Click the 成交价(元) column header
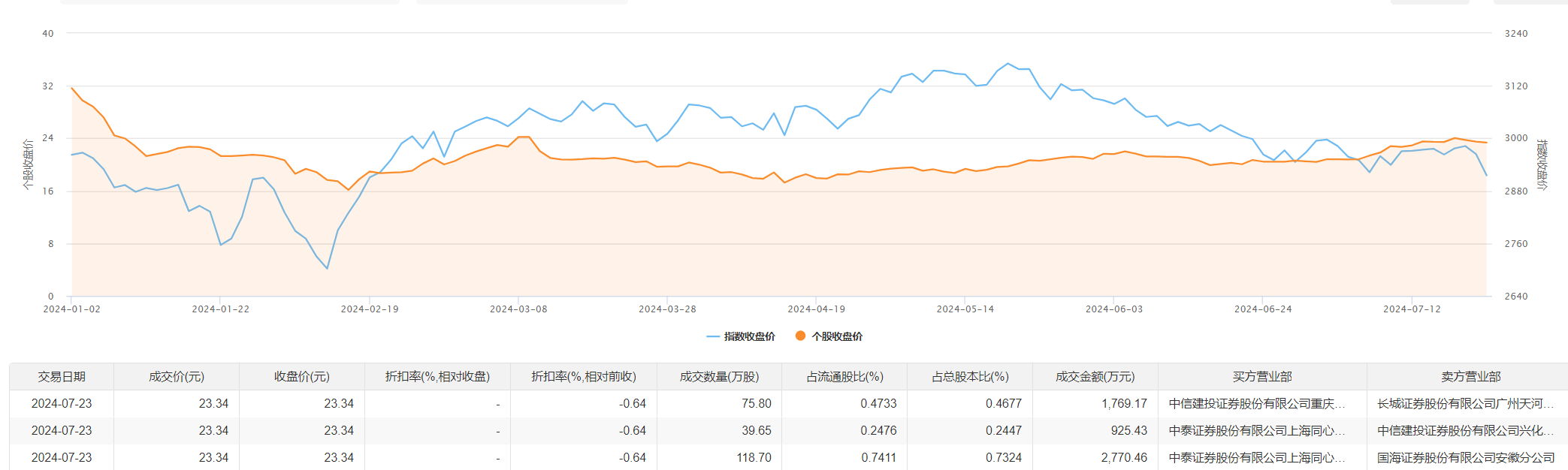Viewport: 1568px width, 470px height. [177, 376]
